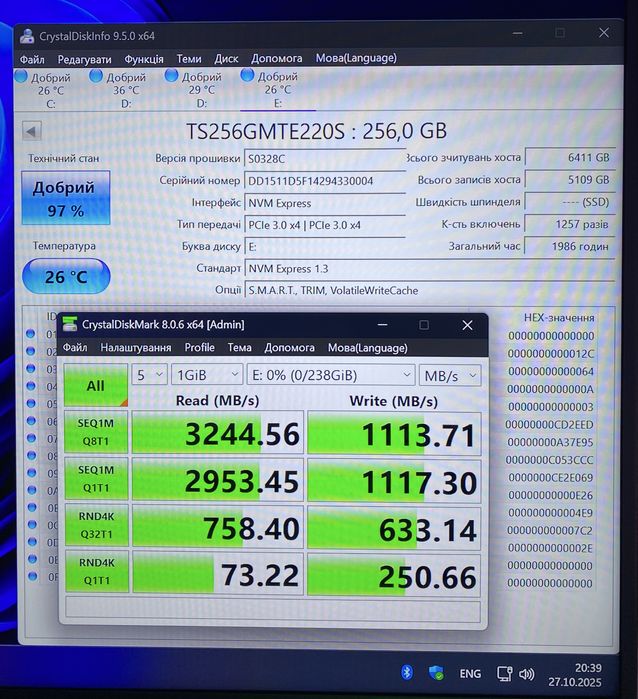Click HEX value 0000000C053CCC
638x699 pixels.
[x=549, y=460]
